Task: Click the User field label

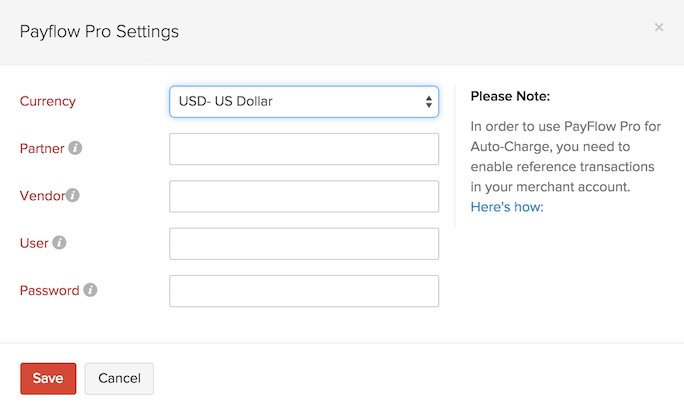Action: (34, 243)
